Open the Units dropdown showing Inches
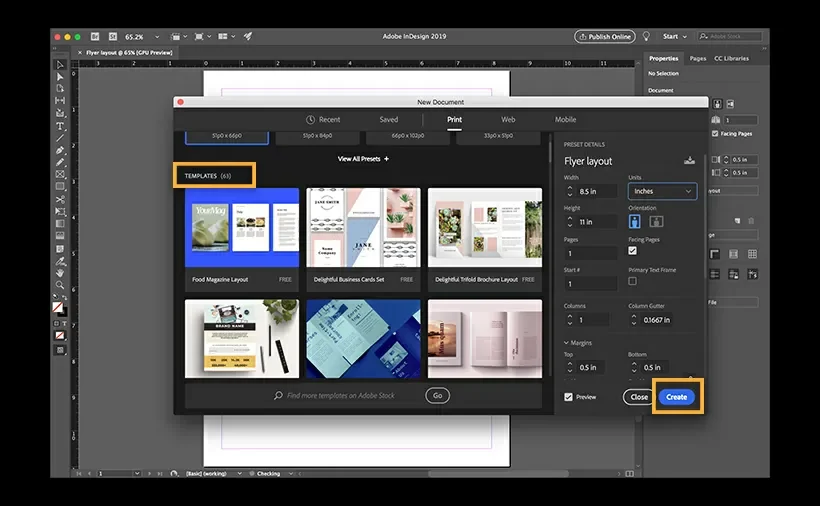This screenshot has height=506, width=820. click(x=662, y=191)
